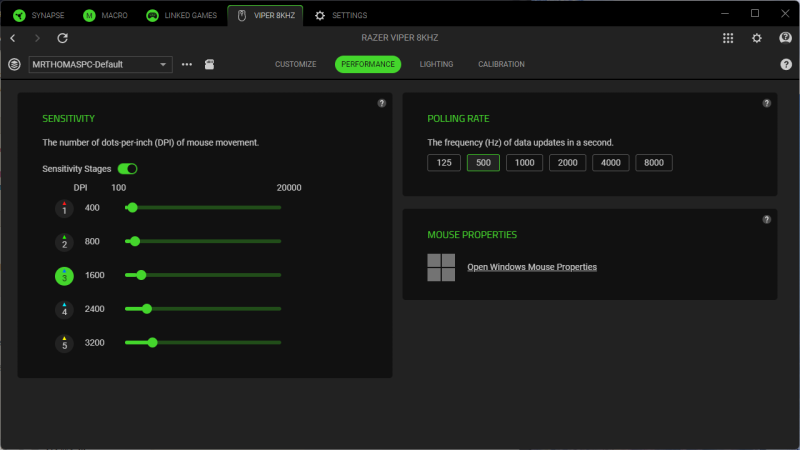Click the profile stack icon left of the profile name
Screen dimensions: 800x450
click(14, 64)
